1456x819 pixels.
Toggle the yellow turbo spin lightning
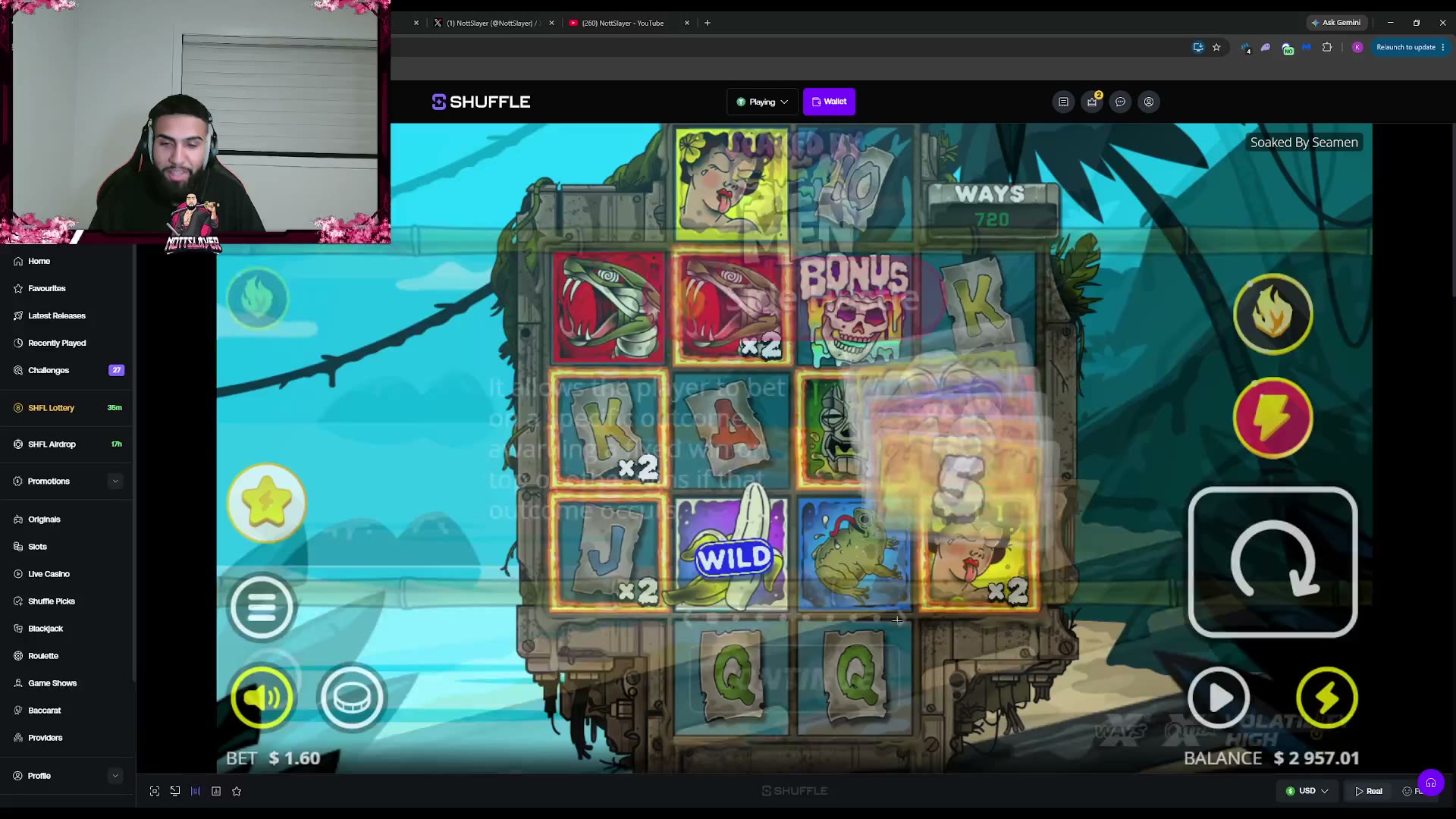pyautogui.click(x=1327, y=698)
